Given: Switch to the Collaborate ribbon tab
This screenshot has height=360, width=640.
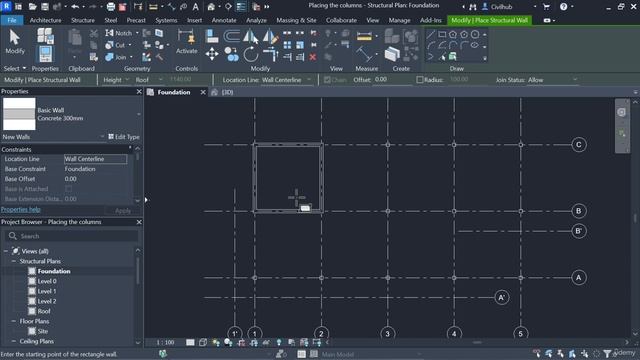Looking at the screenshot, I should point(341,20).
